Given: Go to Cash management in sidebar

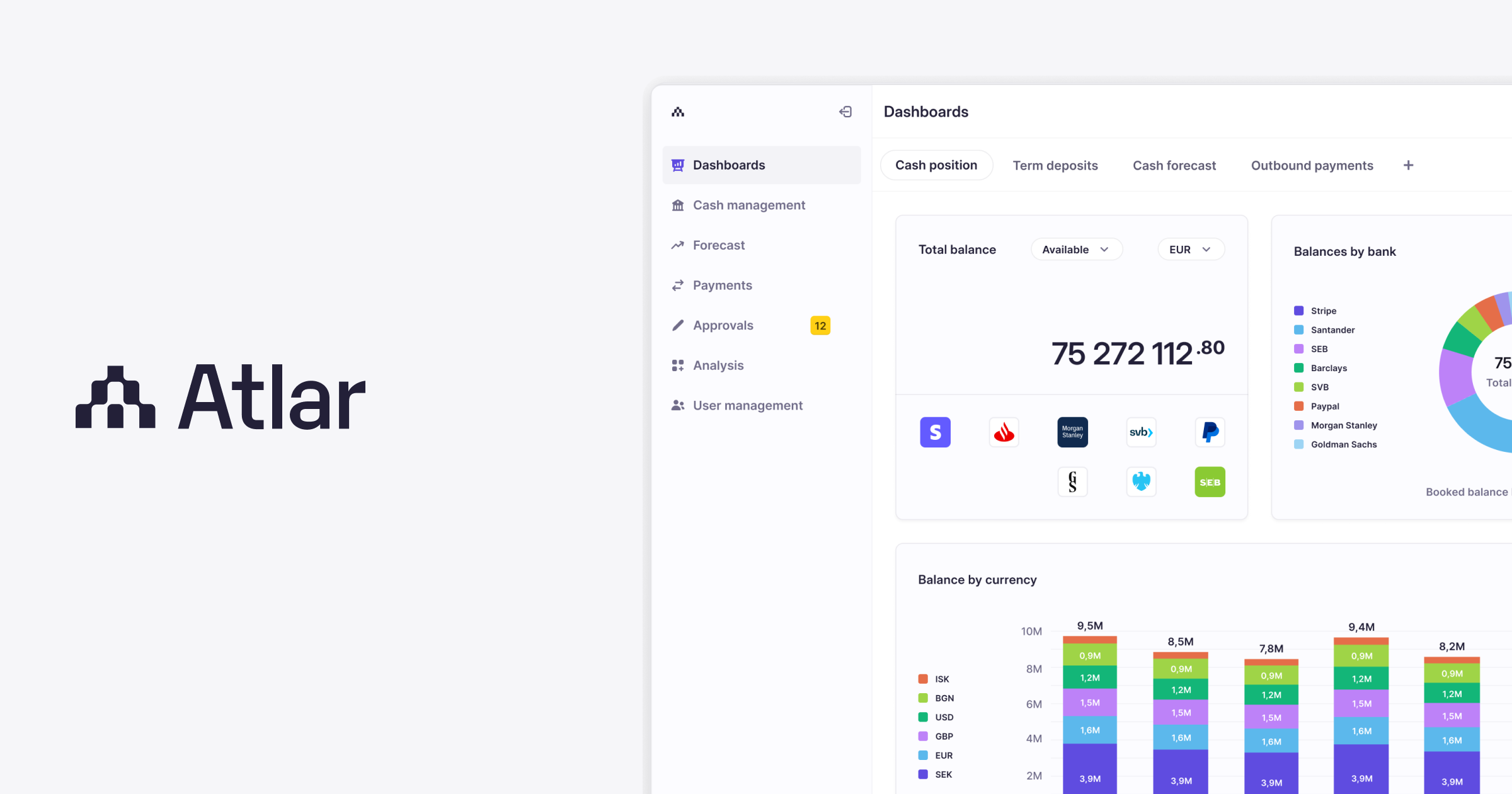Looking at the screenshot, I should 748,205.
